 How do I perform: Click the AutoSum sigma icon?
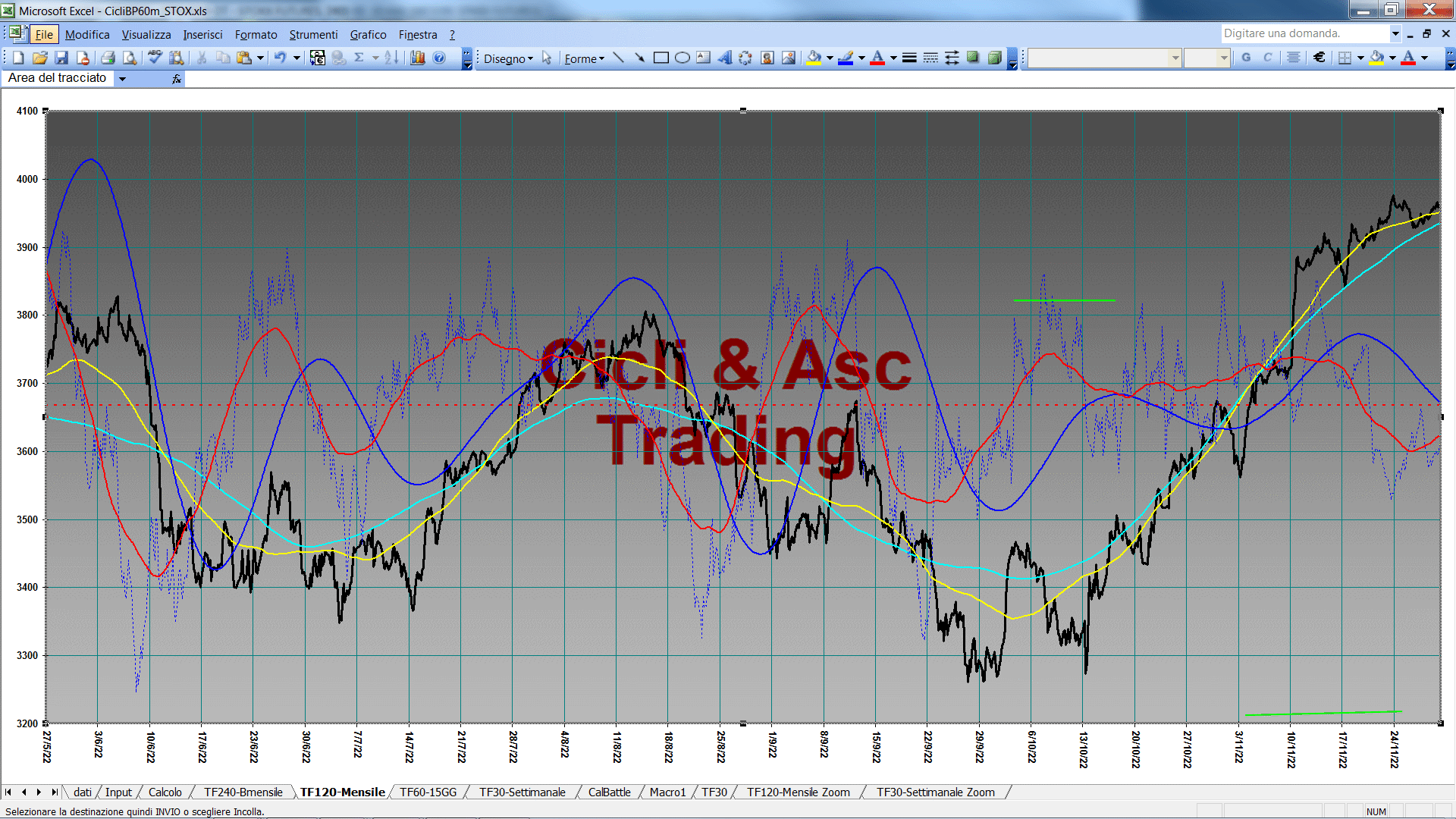tap(359, 58)
